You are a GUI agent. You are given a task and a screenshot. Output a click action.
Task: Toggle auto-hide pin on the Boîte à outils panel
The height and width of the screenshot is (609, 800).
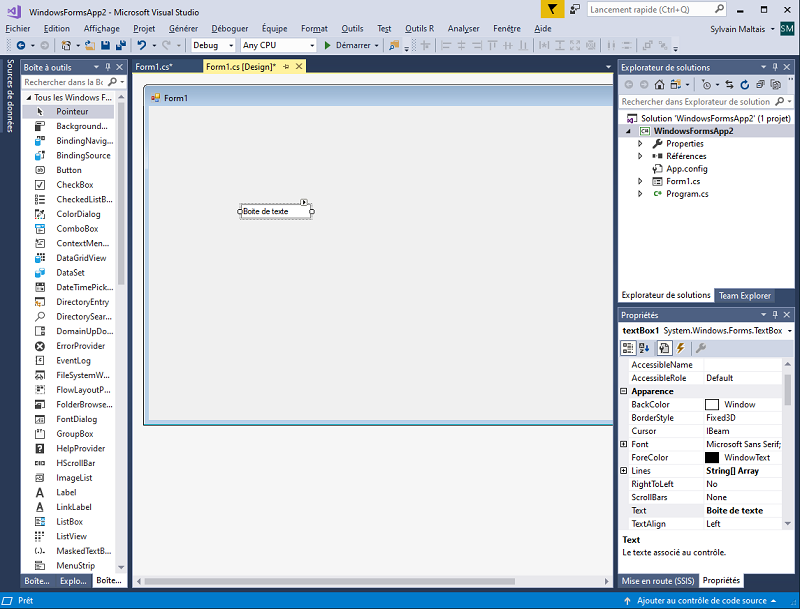tap(108, 67)
